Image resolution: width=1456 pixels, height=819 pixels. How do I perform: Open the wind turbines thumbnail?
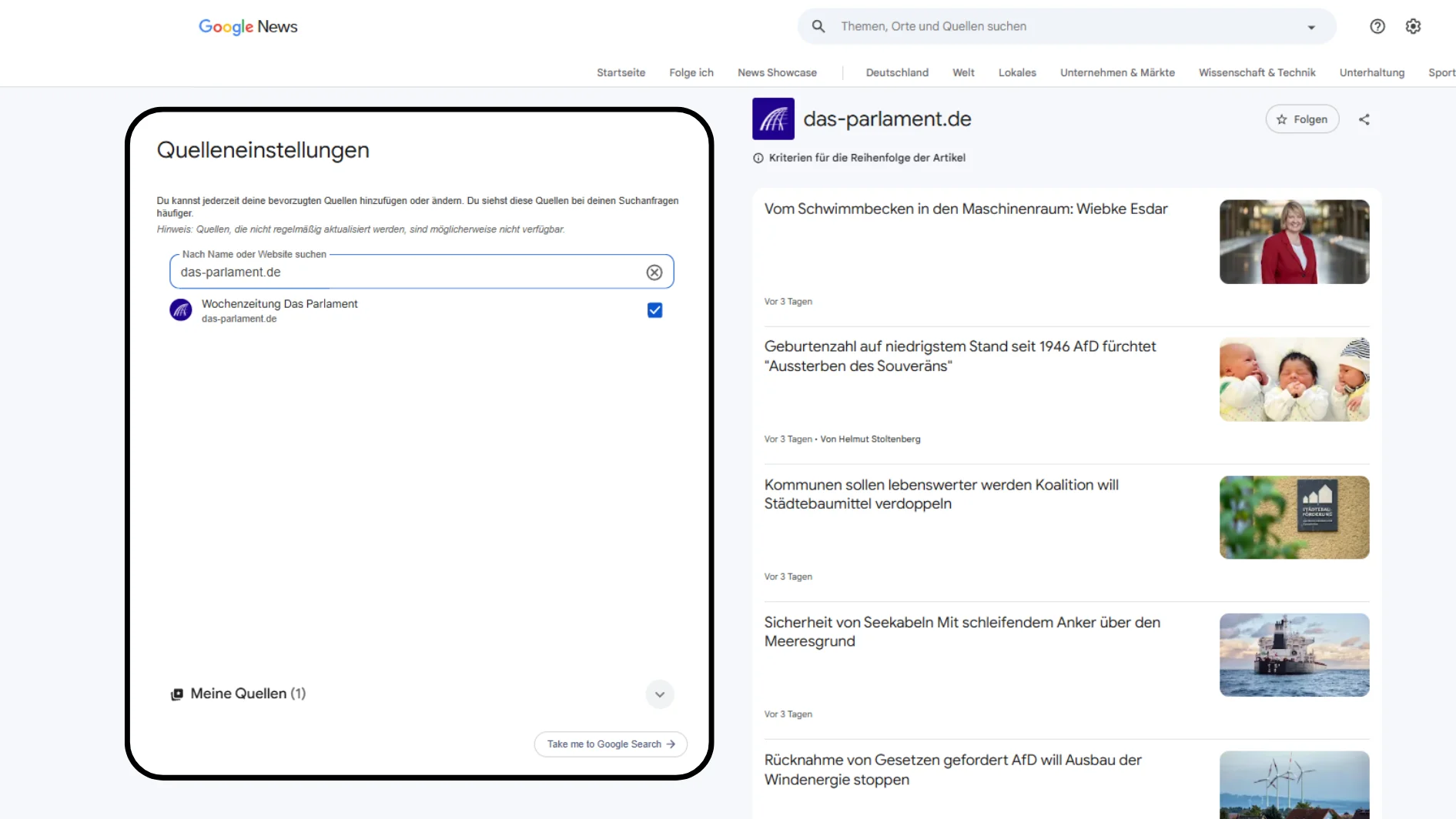1294,785
